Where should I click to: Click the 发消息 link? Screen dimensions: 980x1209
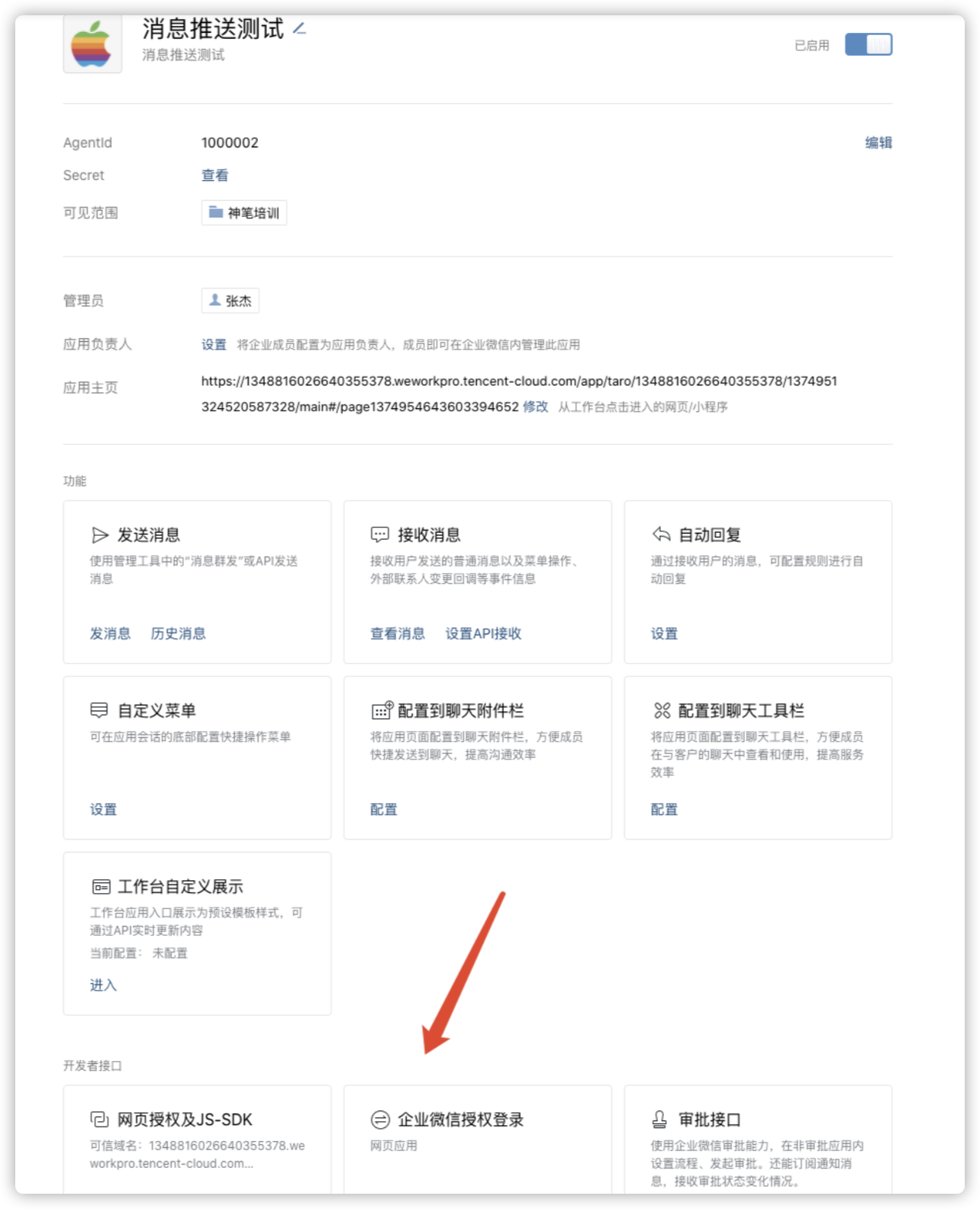[110, 634]
